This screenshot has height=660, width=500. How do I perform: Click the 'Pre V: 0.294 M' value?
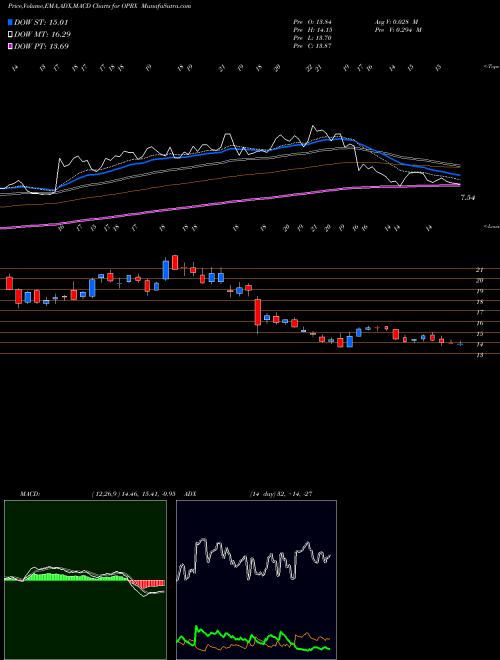pyautogui.click(x=398, y=30)
